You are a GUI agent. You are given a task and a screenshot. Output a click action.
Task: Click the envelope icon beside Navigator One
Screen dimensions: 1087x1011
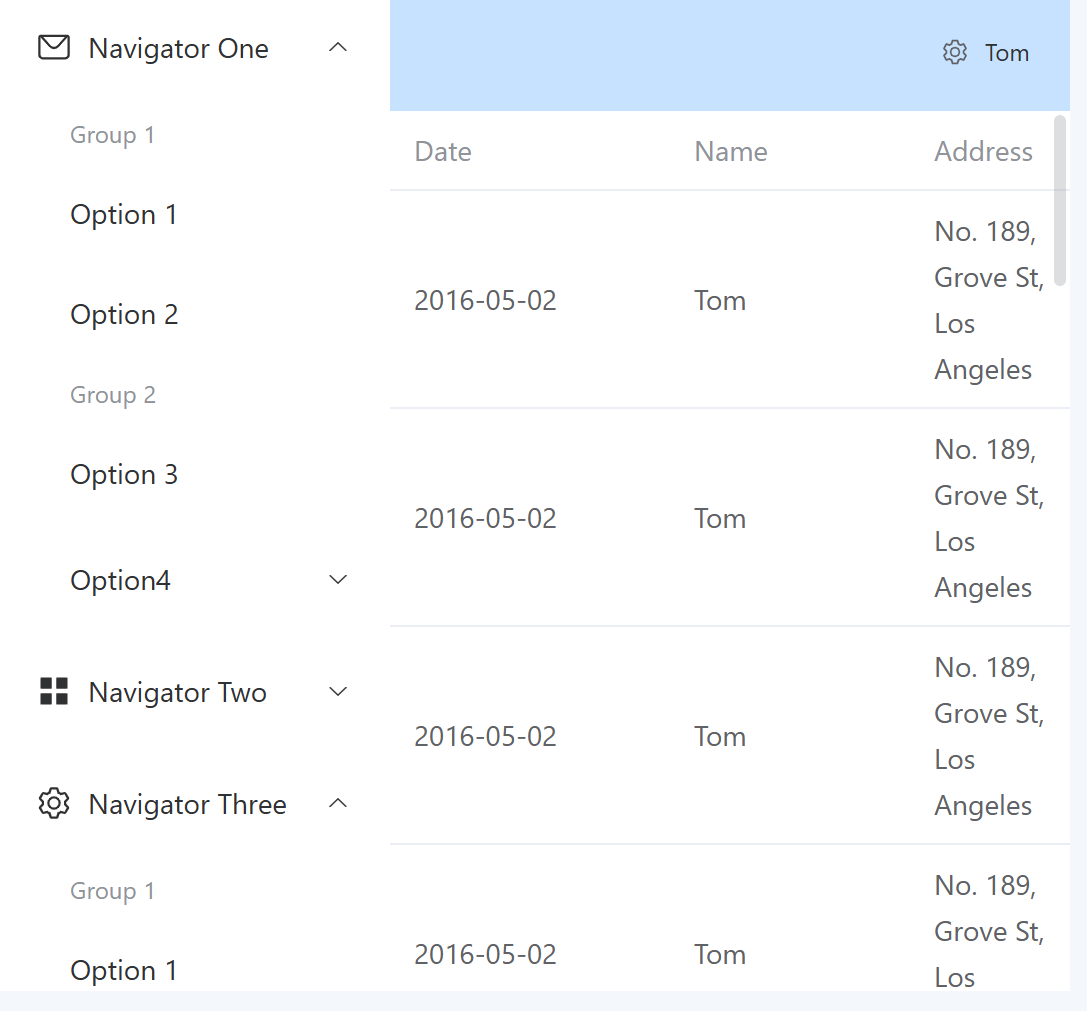(54, 48)
